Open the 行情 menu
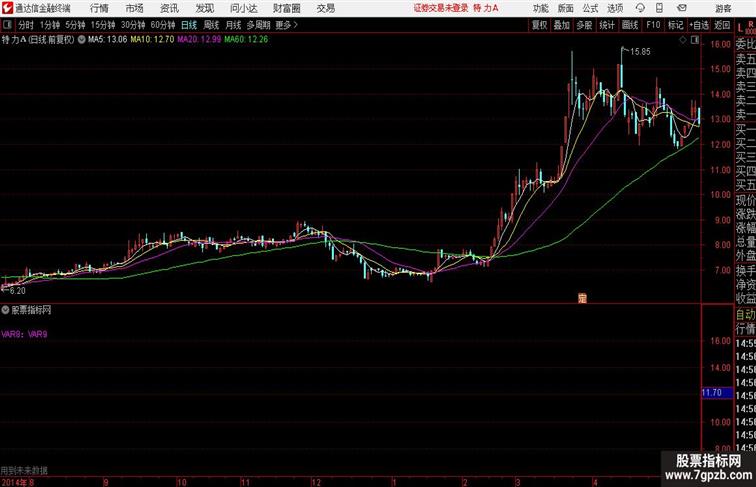Viewport: 756px width, 487px height. click(99, 8)
